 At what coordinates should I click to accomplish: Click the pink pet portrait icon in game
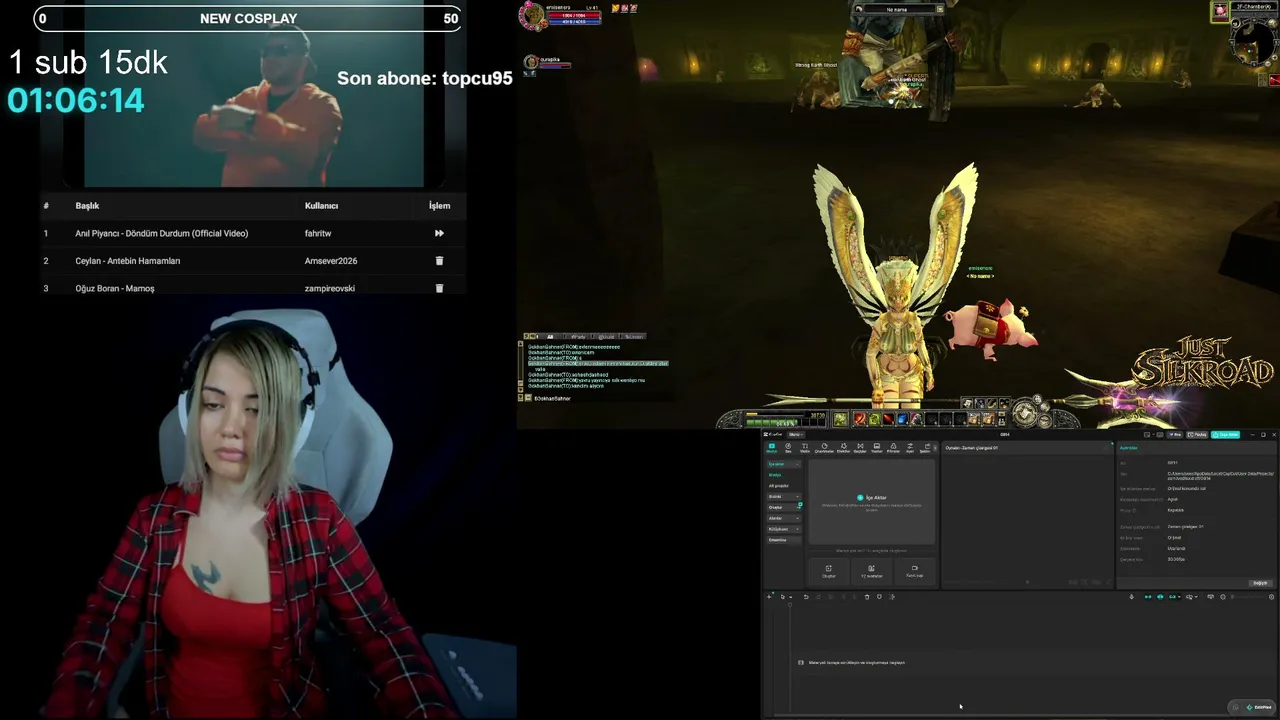[1220, 11]
